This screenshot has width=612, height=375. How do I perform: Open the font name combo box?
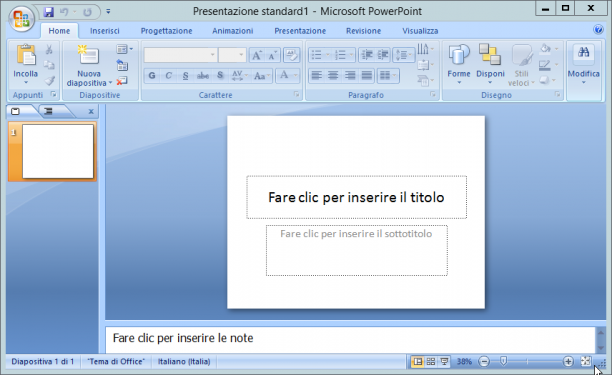(180, 55)
